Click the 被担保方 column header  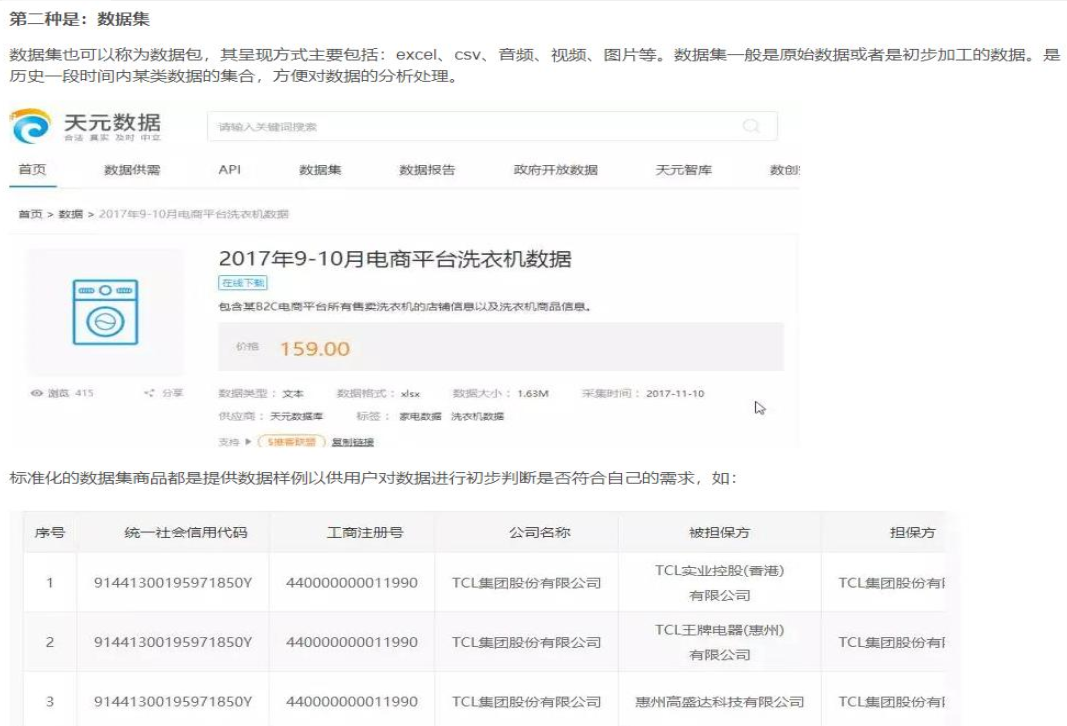point(719,532)
